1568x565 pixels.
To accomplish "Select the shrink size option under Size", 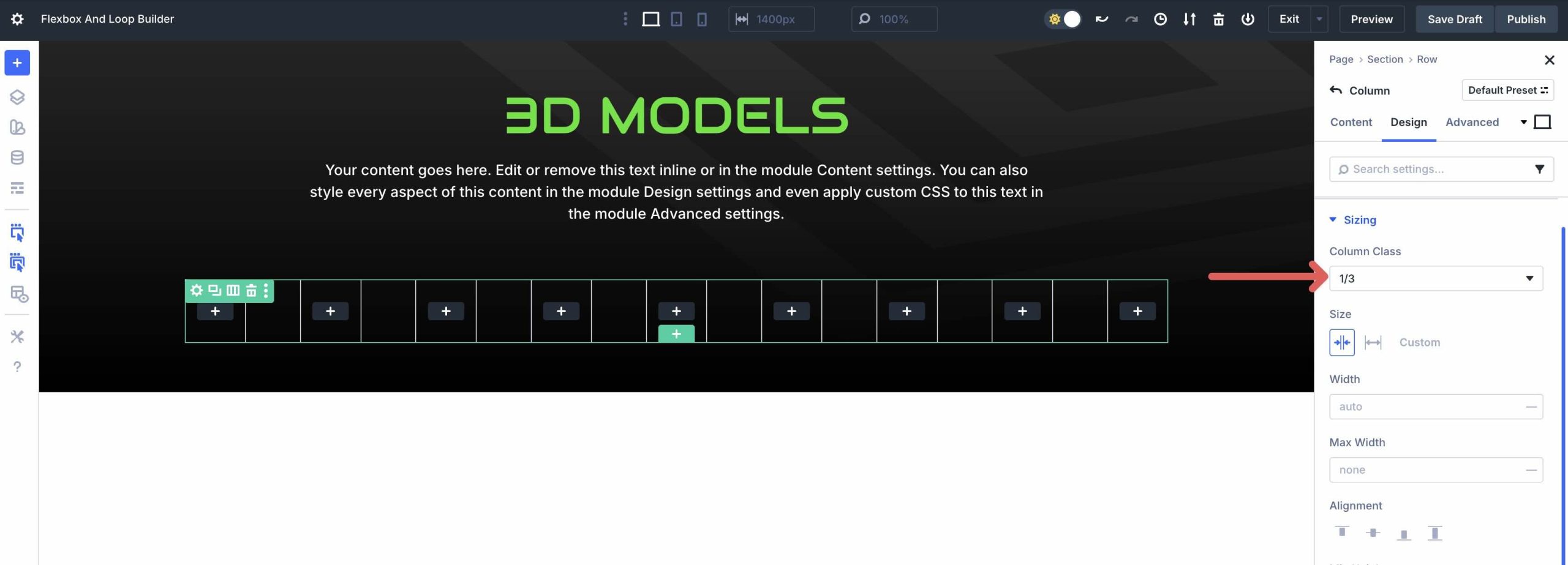I will [1343, 342].
